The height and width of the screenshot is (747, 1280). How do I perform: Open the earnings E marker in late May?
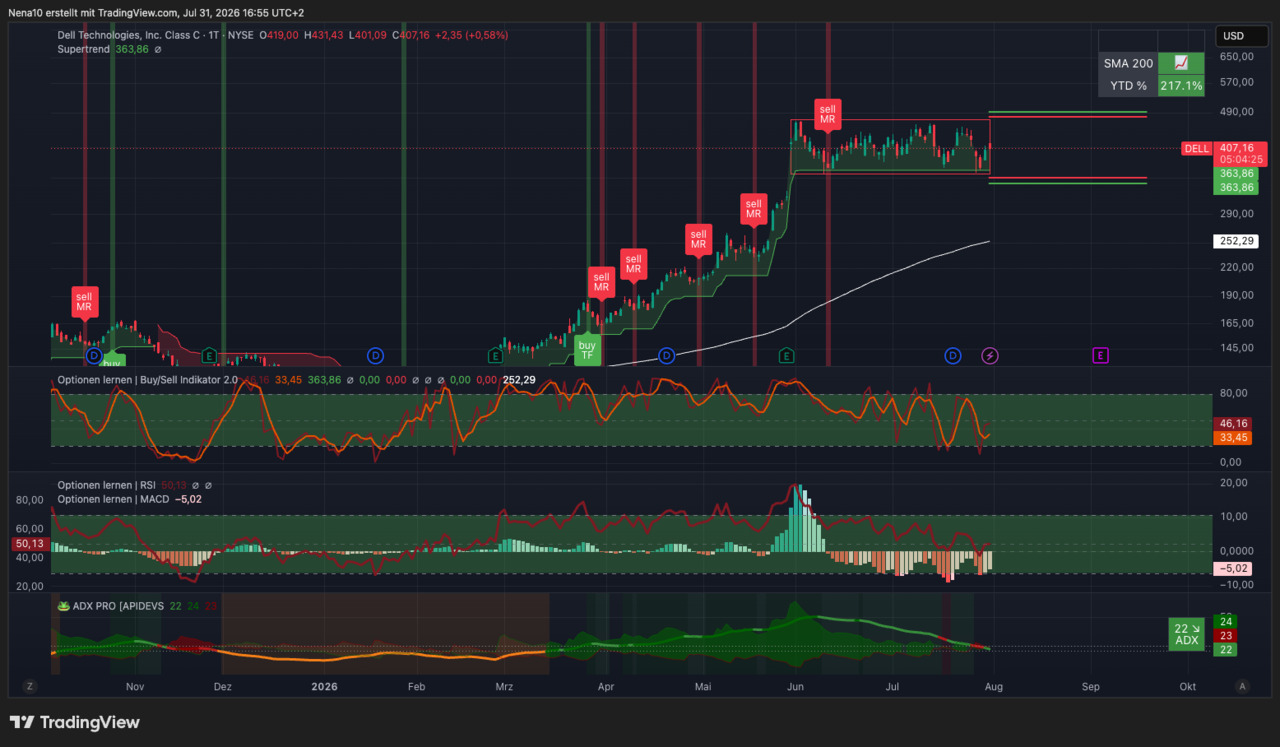click(786, 355)
